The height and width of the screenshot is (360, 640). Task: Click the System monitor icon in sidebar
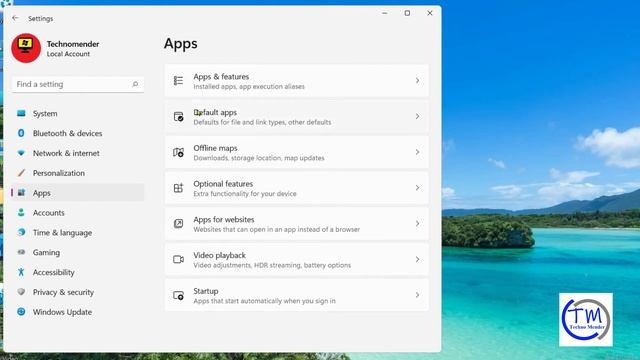pos(21,113)
